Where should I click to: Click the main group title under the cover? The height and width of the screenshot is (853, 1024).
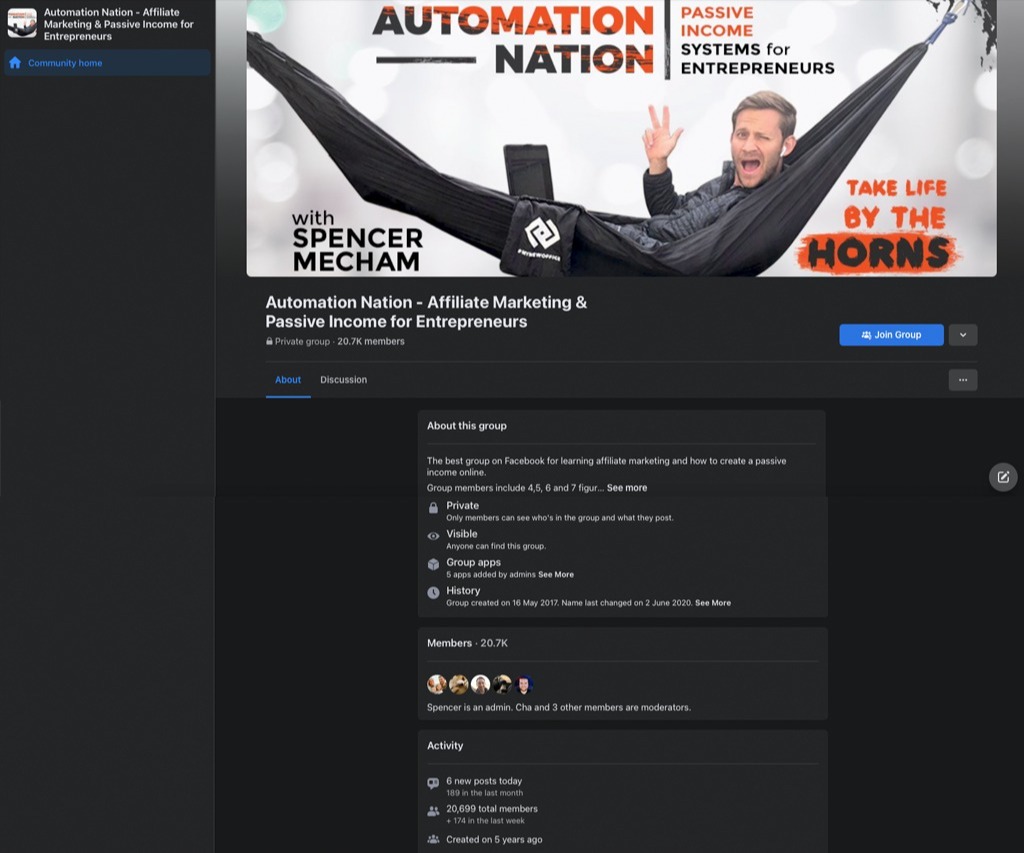(x=426, y=312)
